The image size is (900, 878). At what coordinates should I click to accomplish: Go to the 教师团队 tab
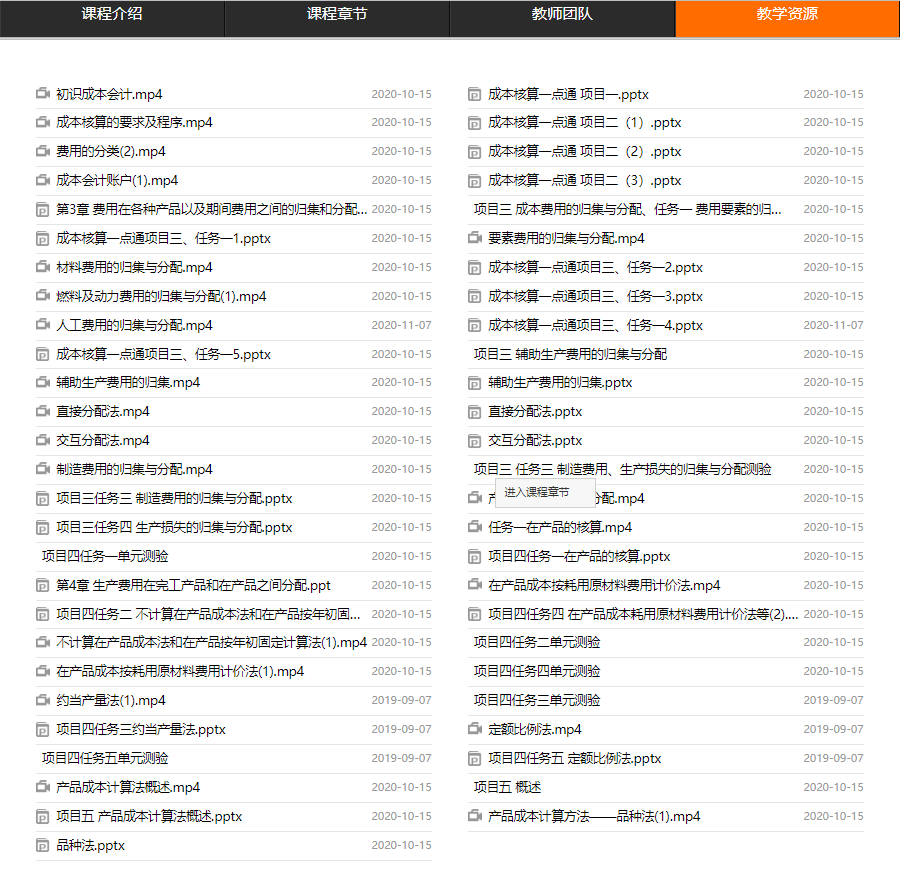(x=562, y=15)
